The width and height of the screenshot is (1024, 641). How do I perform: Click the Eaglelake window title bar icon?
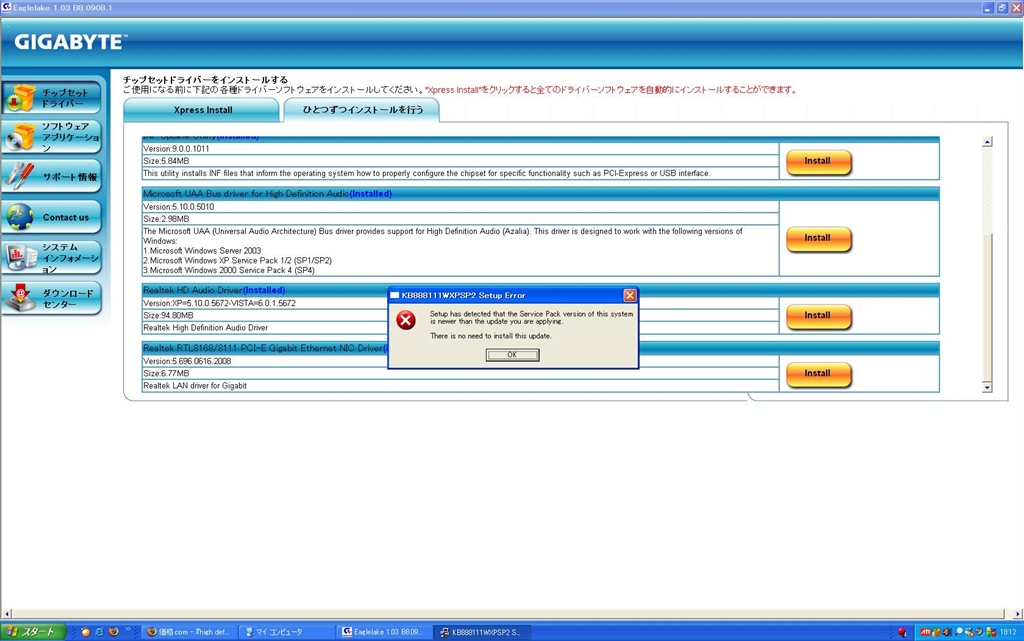pyautogui.click(x=7, y=7)
